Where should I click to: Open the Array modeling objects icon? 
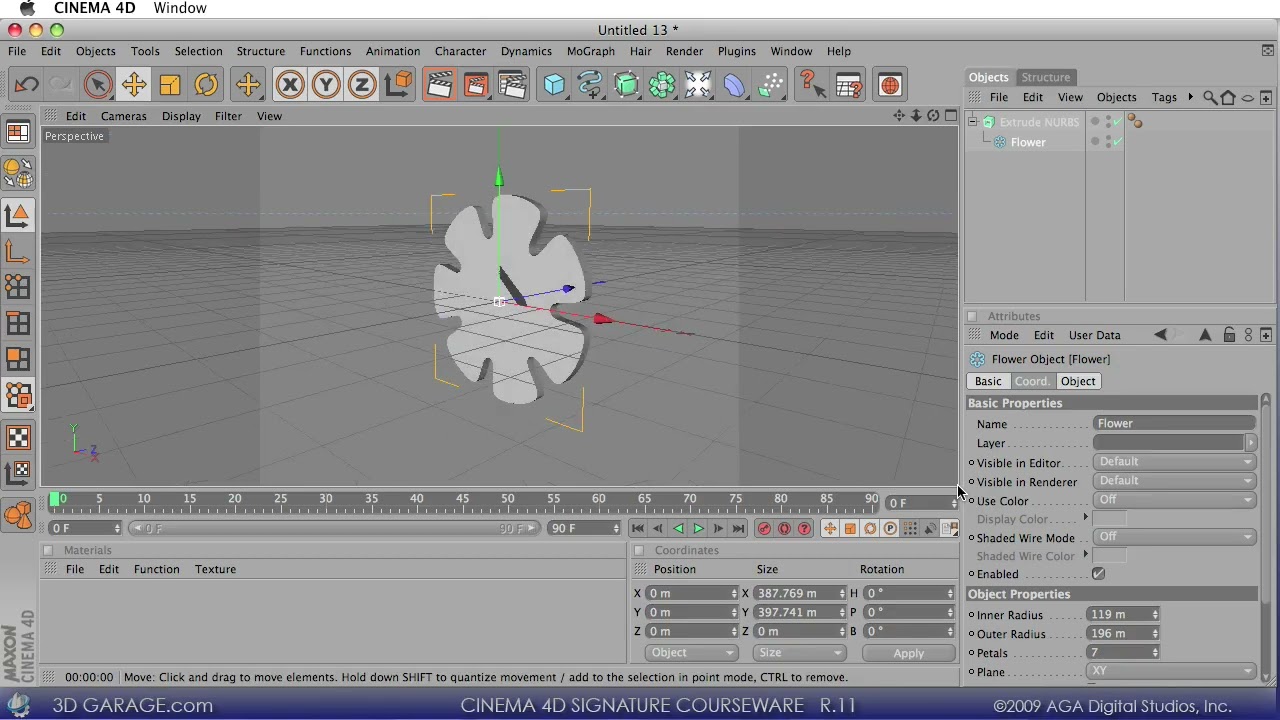click(662, 85)
